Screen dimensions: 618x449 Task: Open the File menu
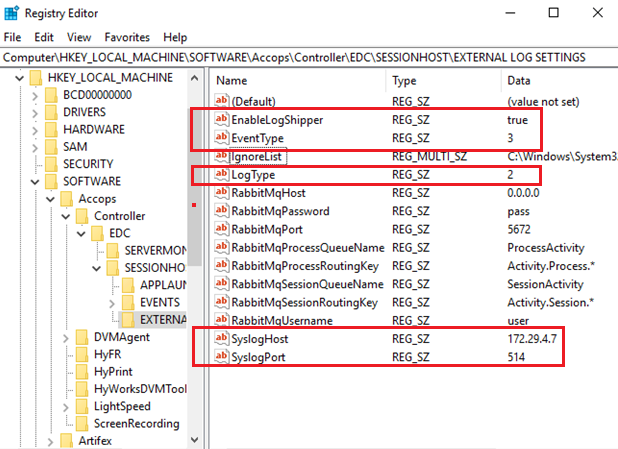click(x=12, y=37)
